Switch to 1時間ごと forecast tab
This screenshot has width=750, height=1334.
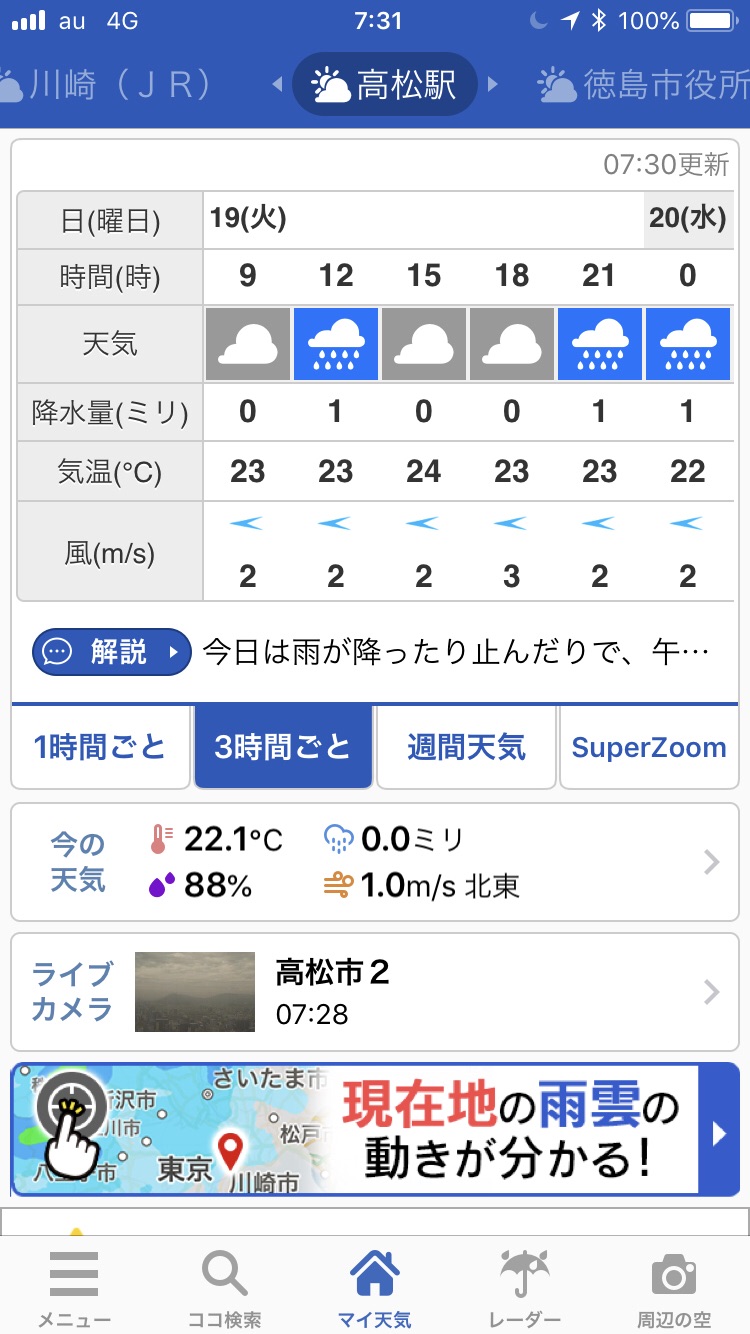pos(100,747)
